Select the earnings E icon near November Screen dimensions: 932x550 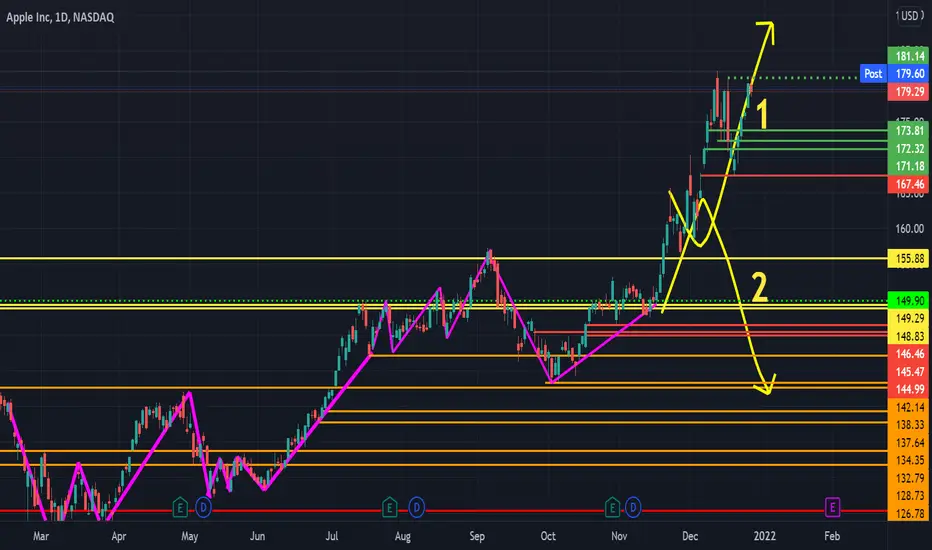pyautogui.click(x=612, y=508)
